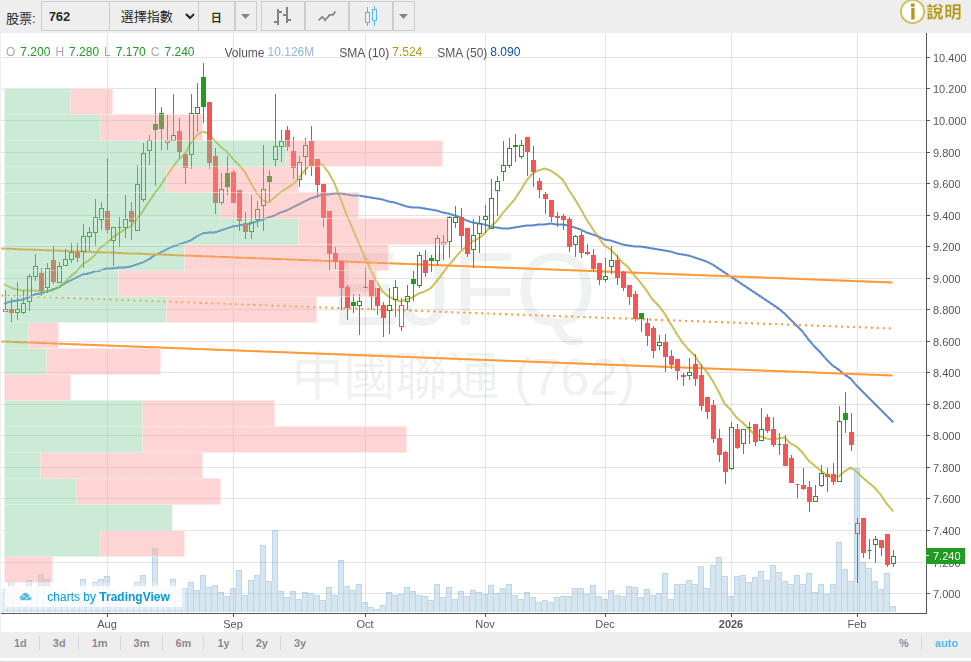
Task: Click the Sep label on time axis
Action: click(x=233, y=624)
